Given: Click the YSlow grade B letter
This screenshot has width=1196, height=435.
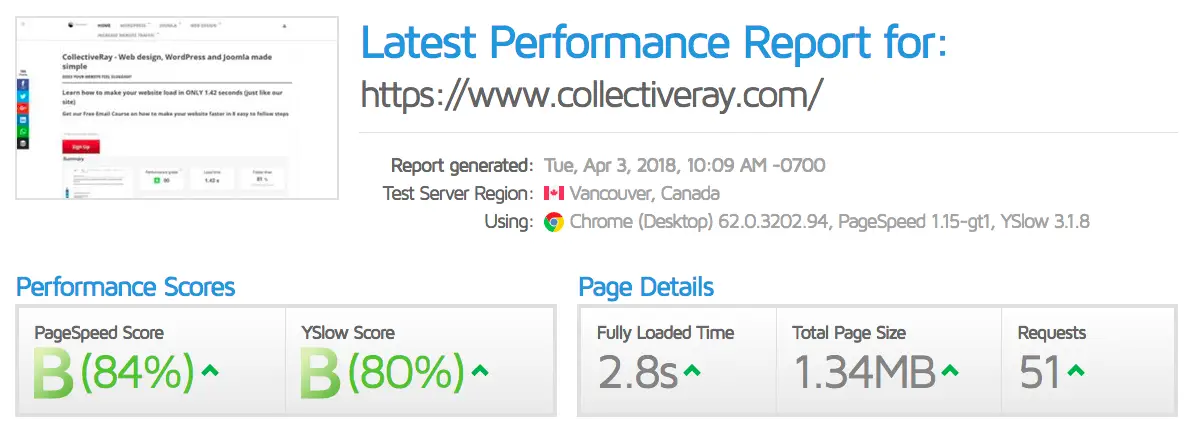Looking at the screenshot, I should [x=320, y=373].
